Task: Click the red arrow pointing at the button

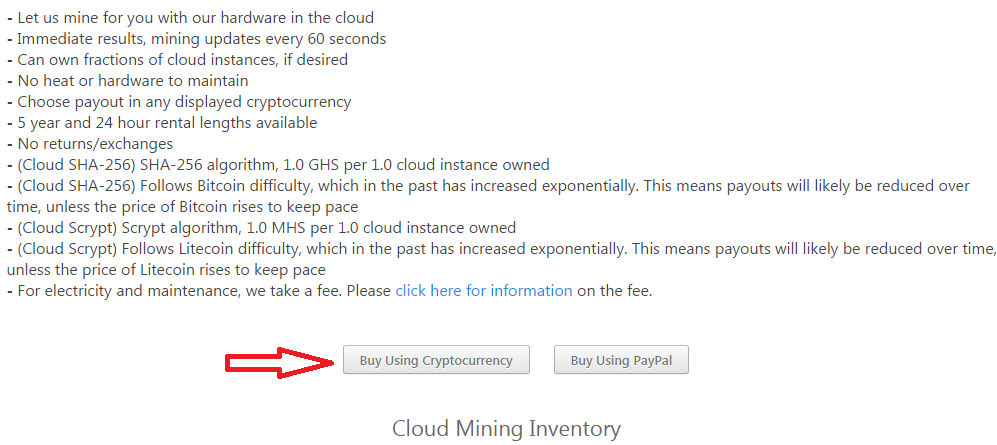Action: 278,361
